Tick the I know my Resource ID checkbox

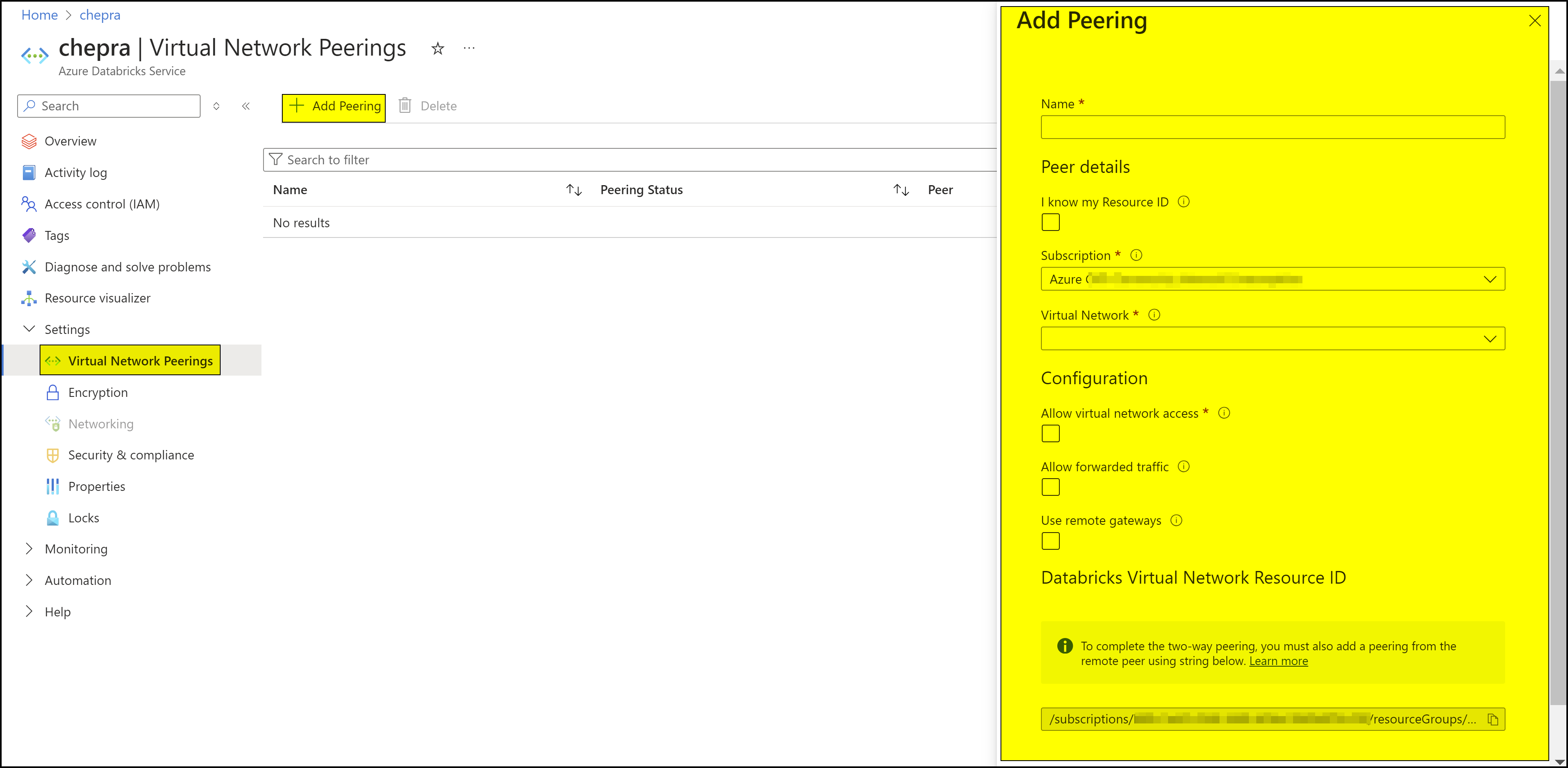click(x=1050, y=222)
